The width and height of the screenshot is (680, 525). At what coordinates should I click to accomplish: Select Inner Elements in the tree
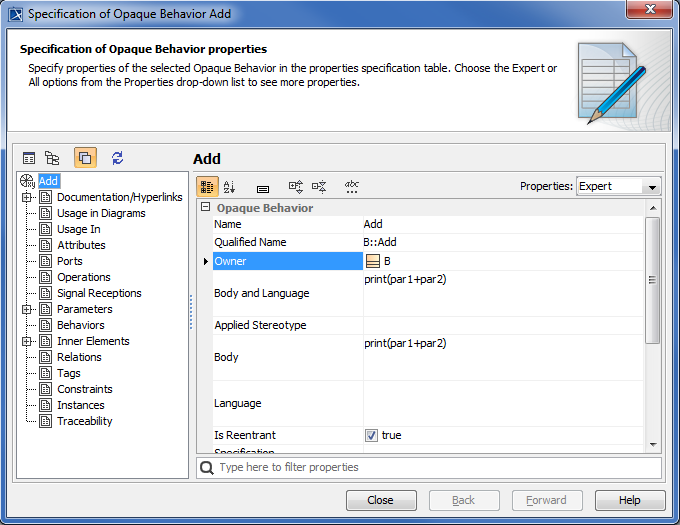(93, 341)
